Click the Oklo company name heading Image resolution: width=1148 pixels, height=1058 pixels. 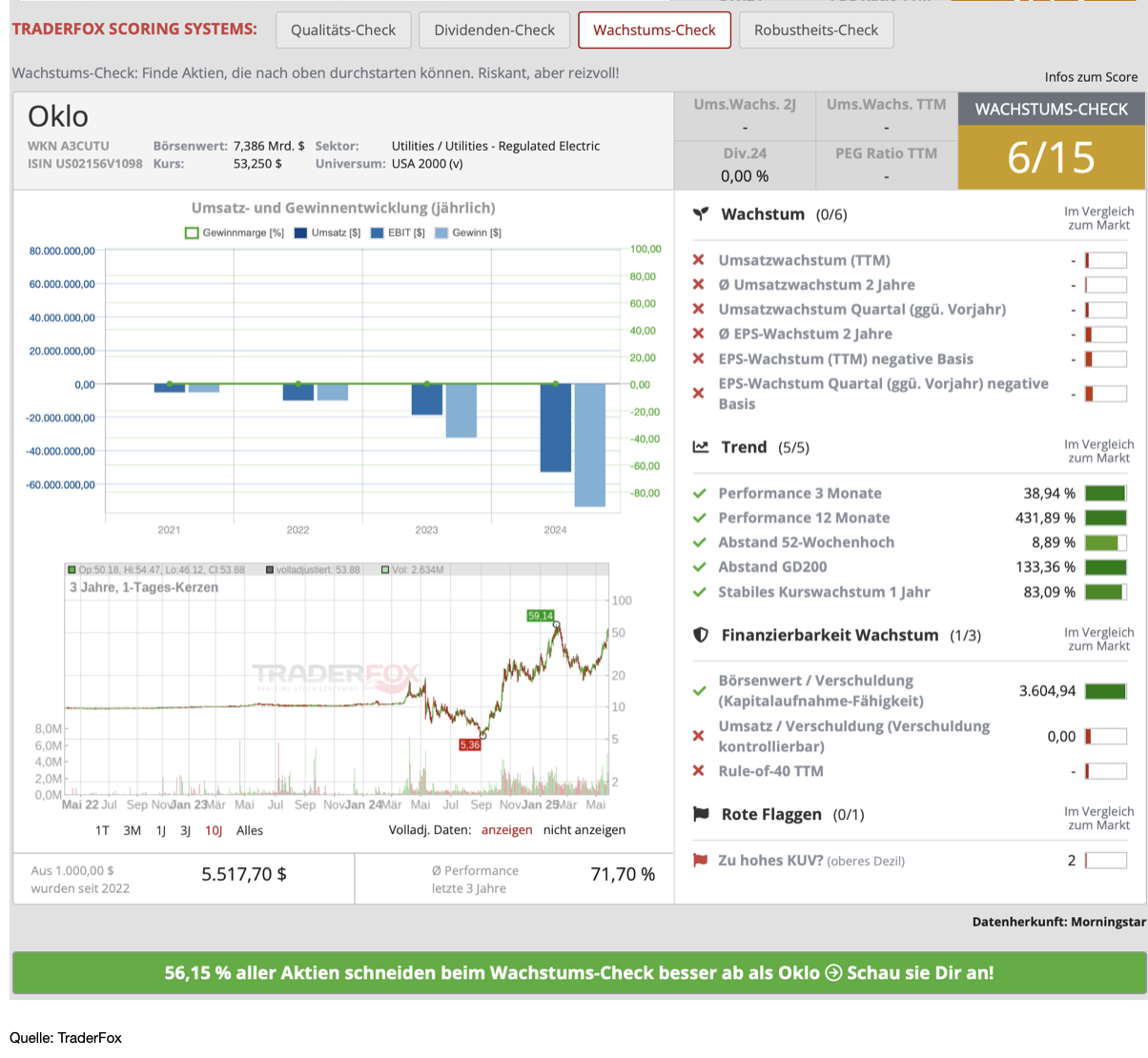58,116
